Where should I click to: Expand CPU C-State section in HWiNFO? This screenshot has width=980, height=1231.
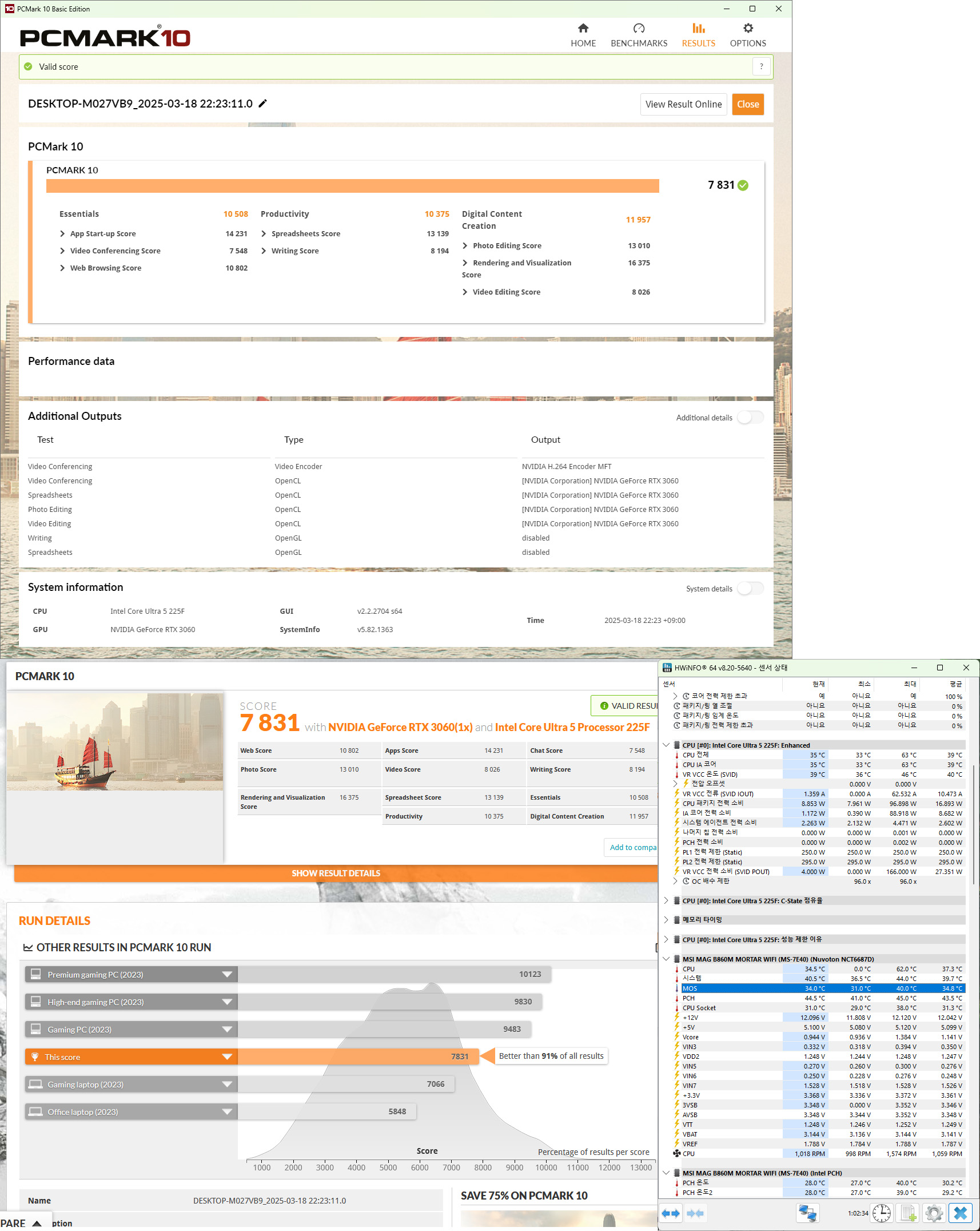(x=666, y=900)
